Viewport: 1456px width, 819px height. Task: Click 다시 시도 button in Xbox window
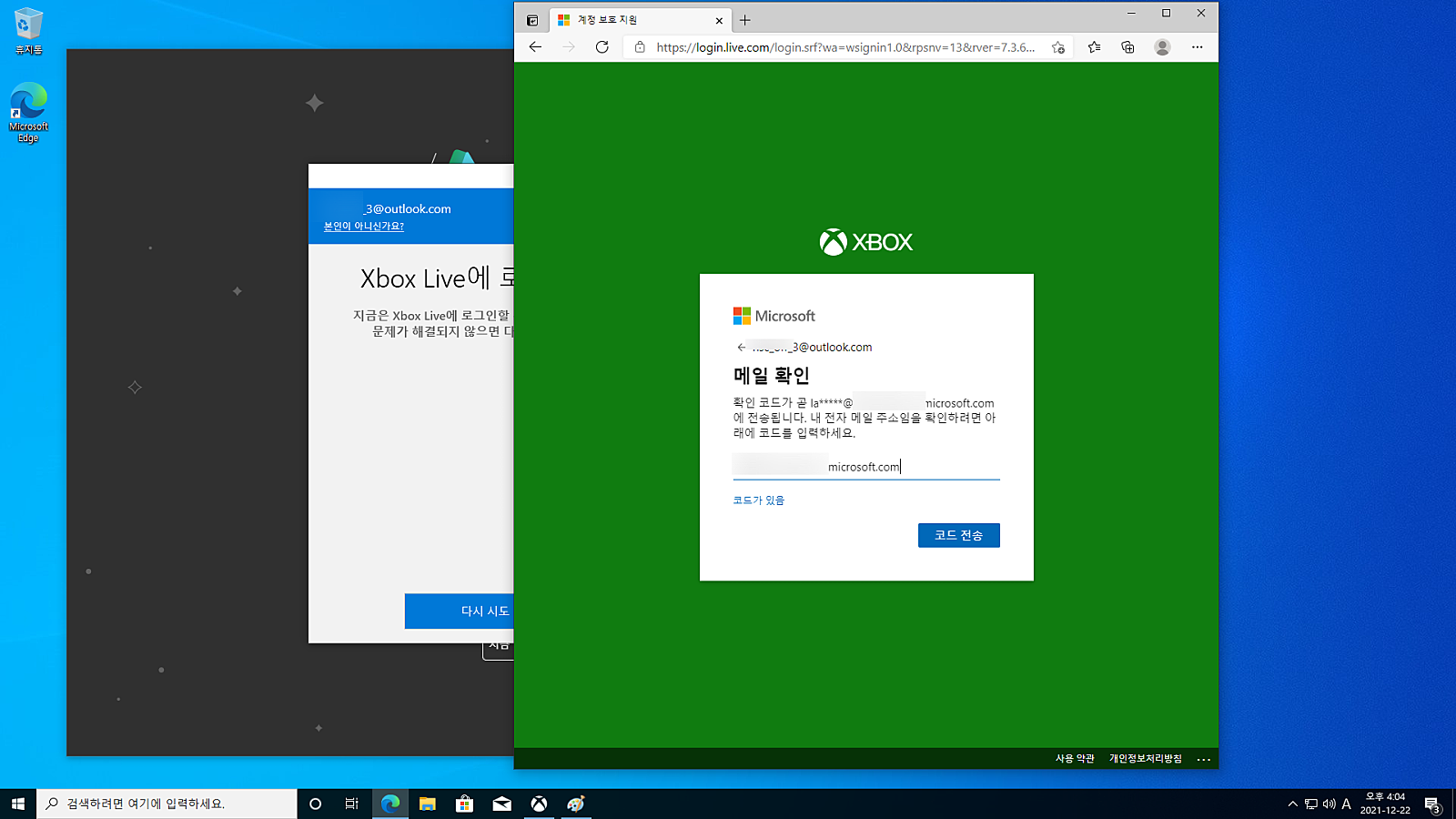[460, 612]
